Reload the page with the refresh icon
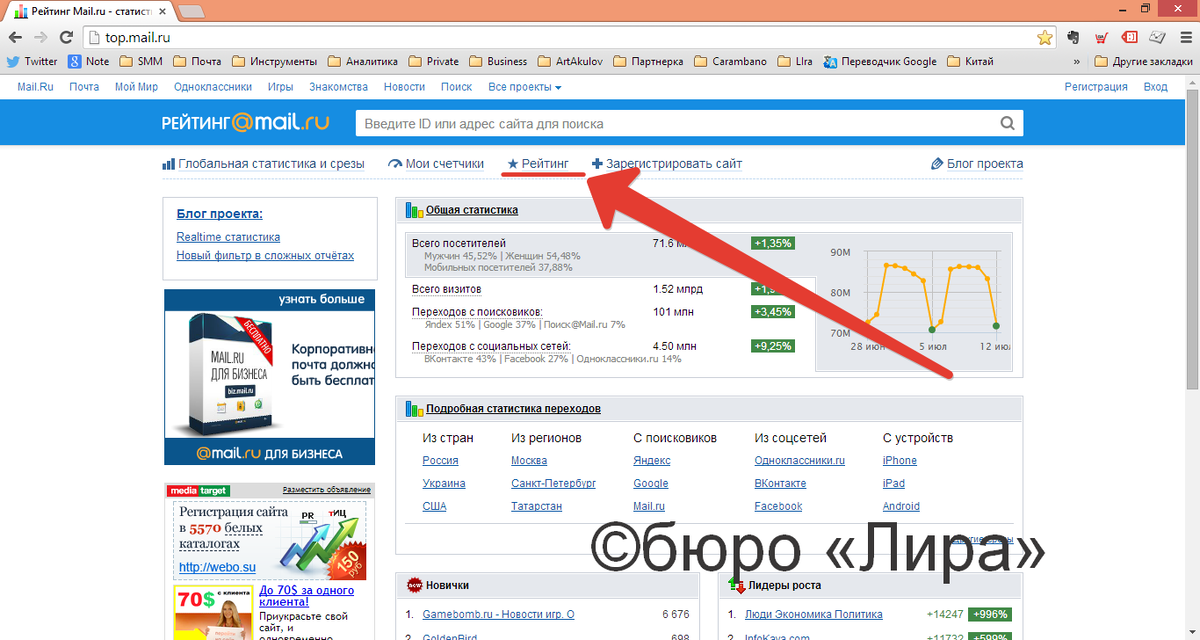Image resolution: width=1200 pixels, height=640 pixels. [66, 37]
